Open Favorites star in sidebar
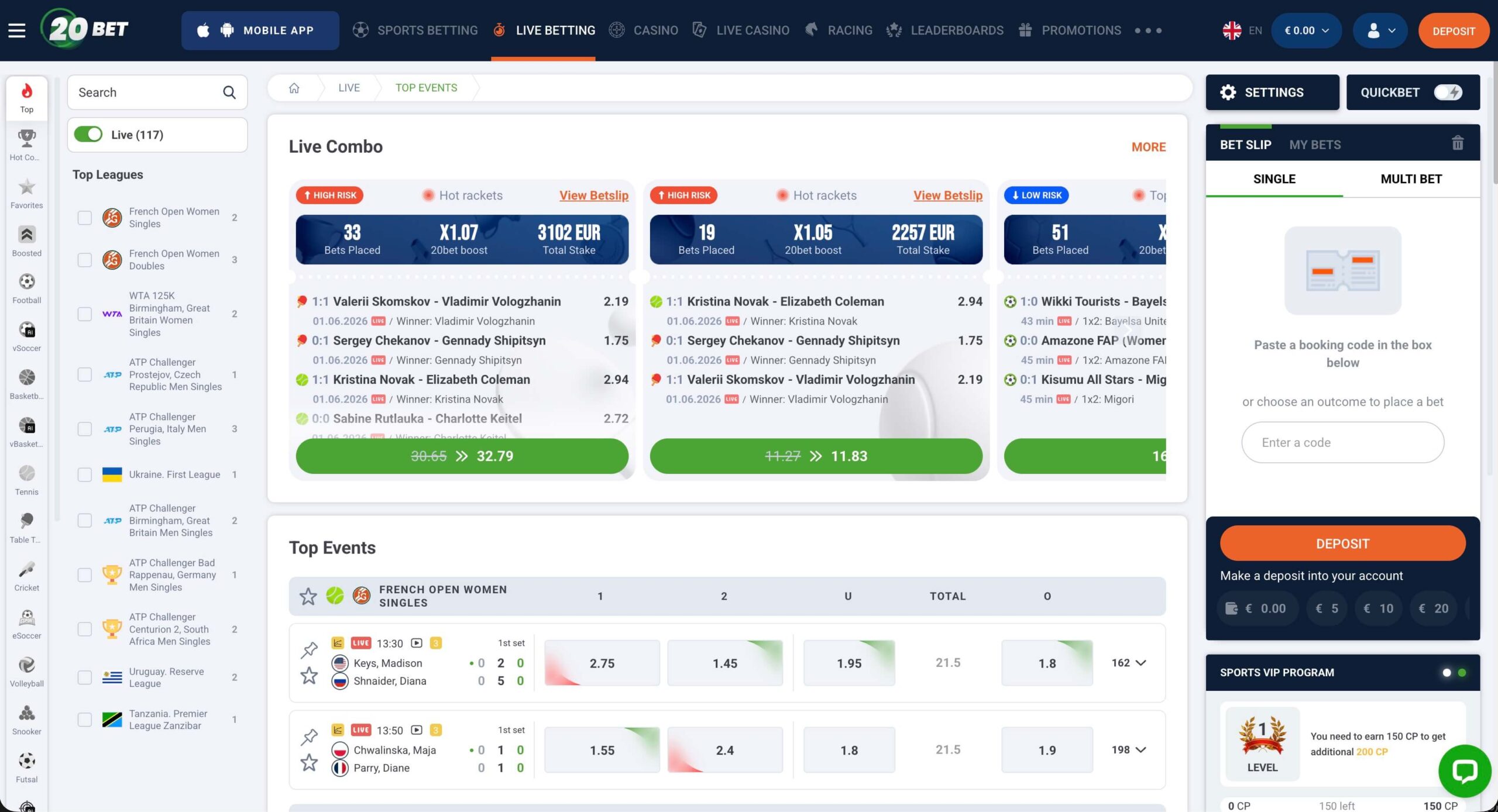This screenshot has height=812, width=1498. pyautogui.click(x=27, y=193)
